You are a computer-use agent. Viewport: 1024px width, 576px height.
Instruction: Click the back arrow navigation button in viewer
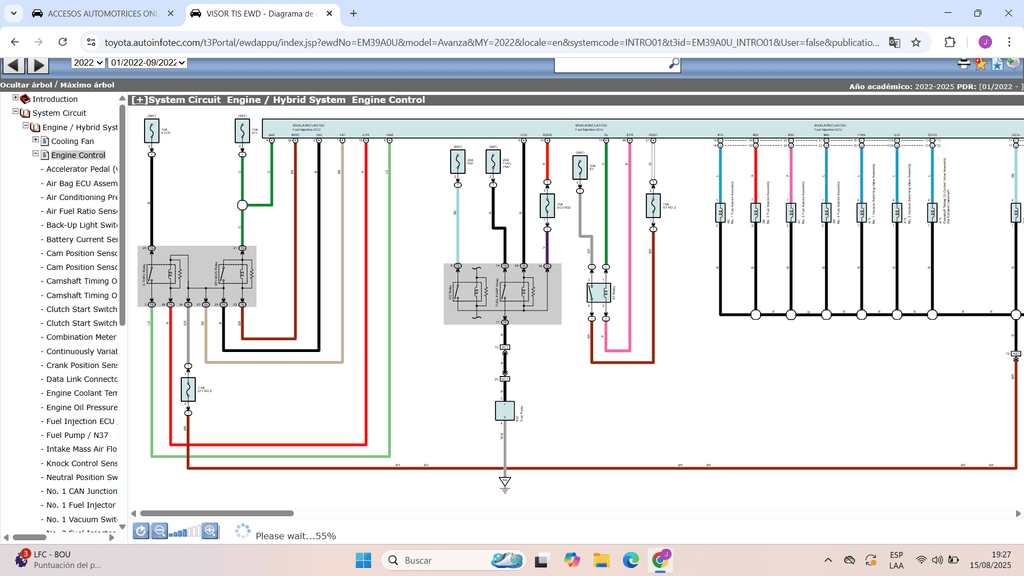[x=14, y=64]
